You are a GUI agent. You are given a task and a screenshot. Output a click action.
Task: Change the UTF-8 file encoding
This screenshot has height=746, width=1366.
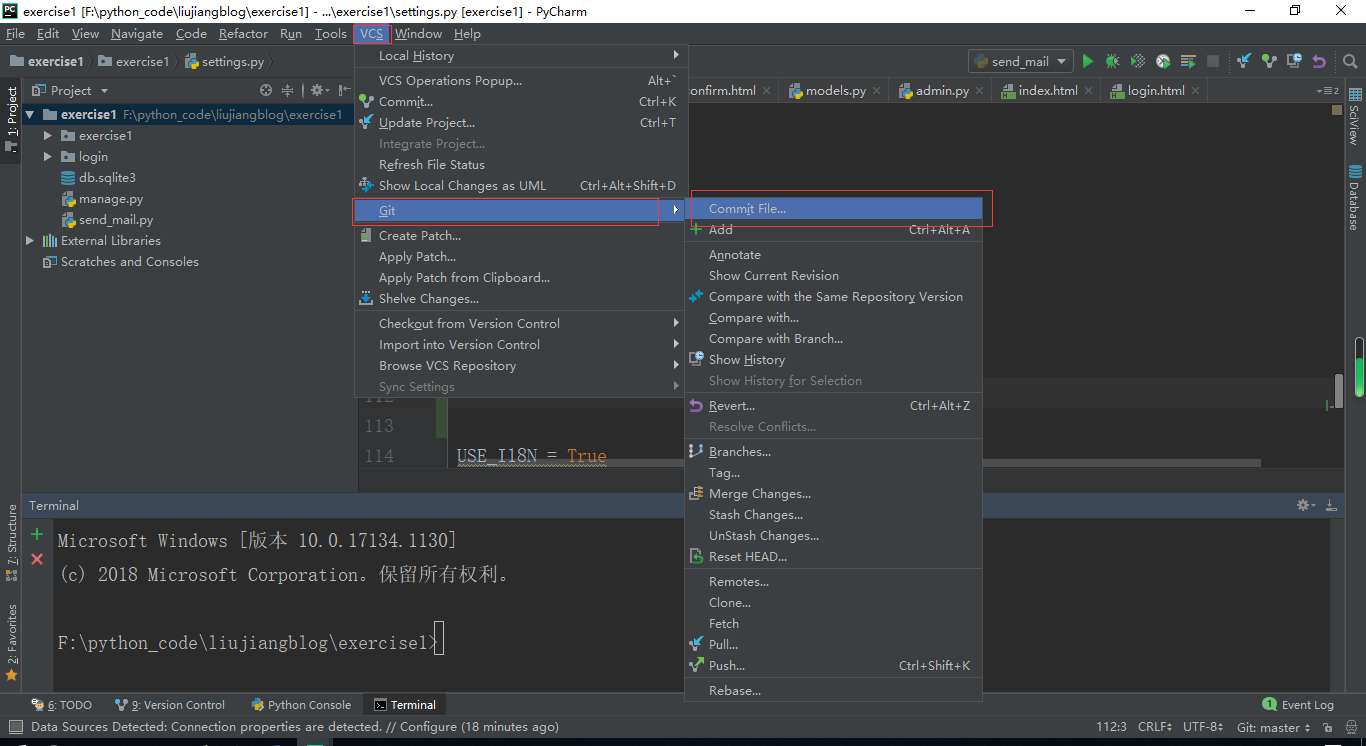(1202, 727)
